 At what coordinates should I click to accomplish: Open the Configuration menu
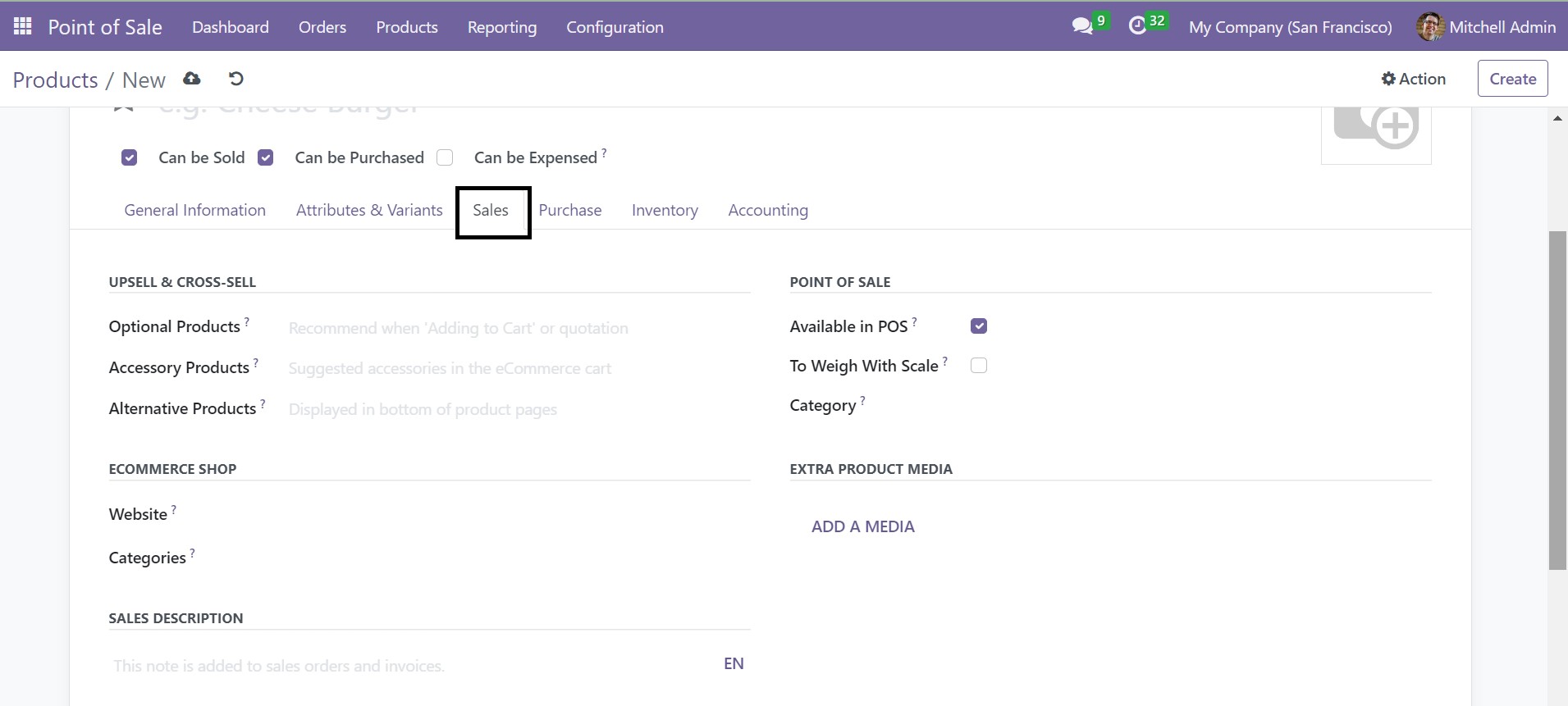click(x=615, y=27)
